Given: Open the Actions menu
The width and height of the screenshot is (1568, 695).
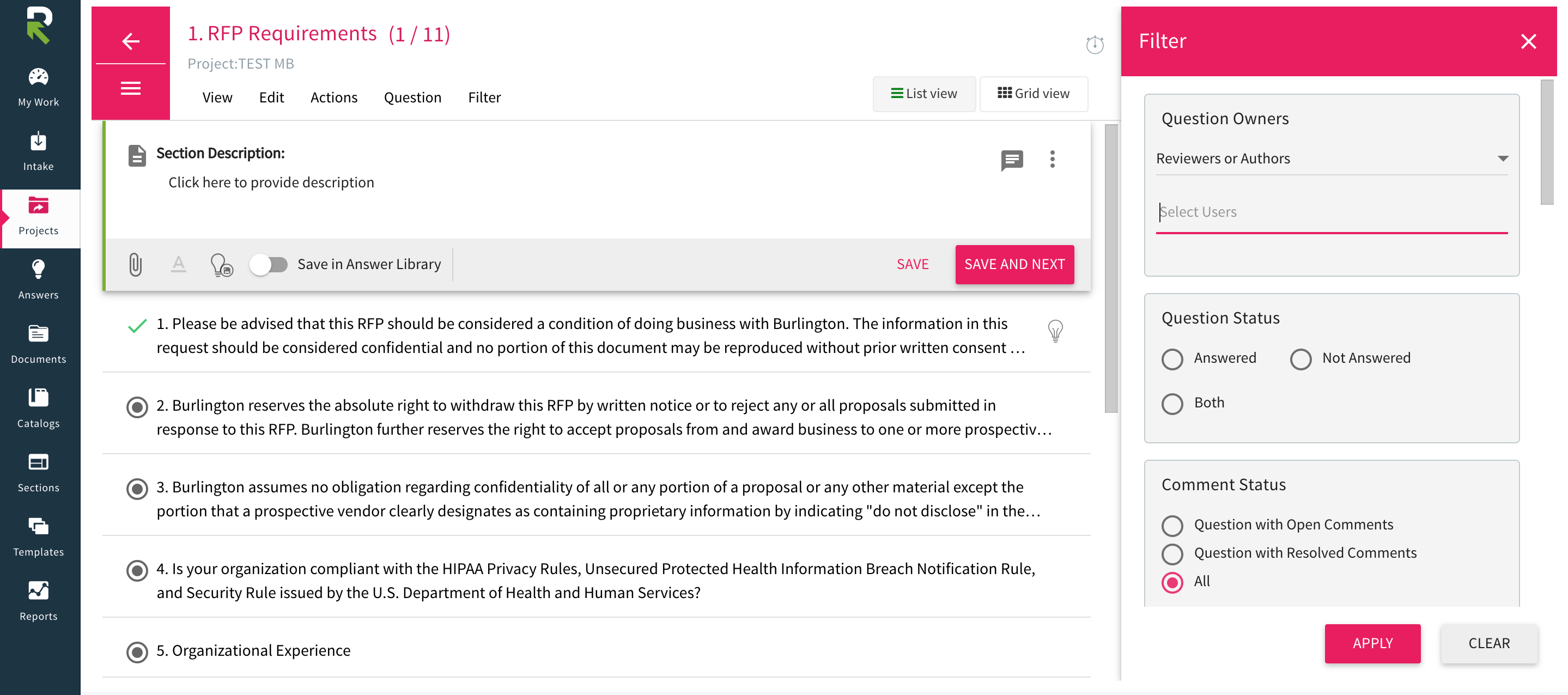Looking at the screenshot, I should [333, 97].
